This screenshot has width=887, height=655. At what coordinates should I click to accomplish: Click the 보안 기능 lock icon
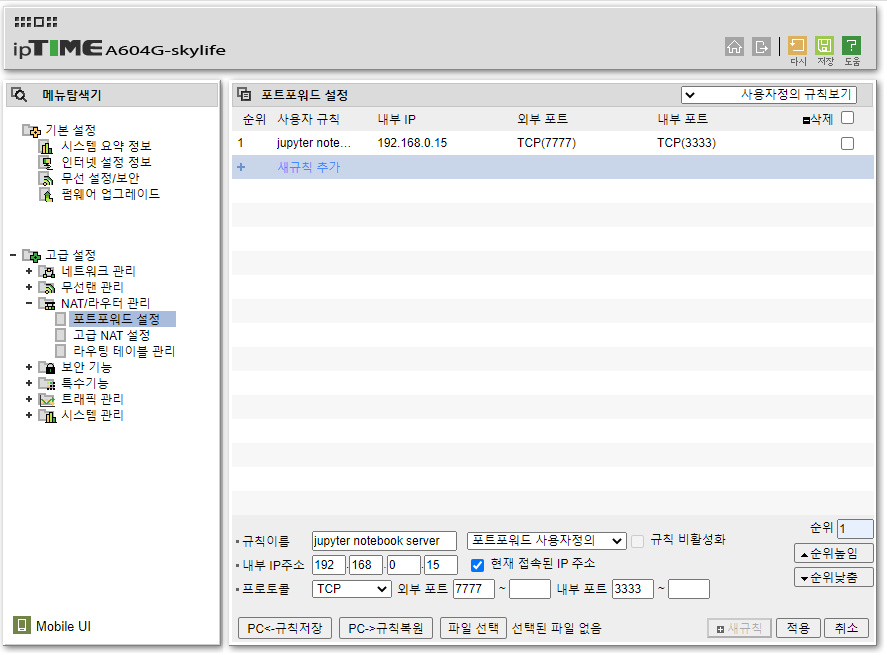[47, 368]
